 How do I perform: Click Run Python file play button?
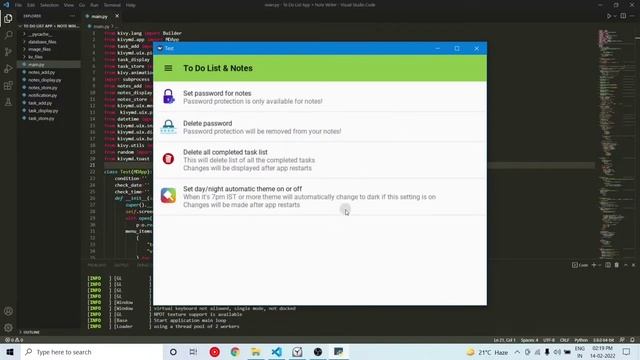(609, 16)
